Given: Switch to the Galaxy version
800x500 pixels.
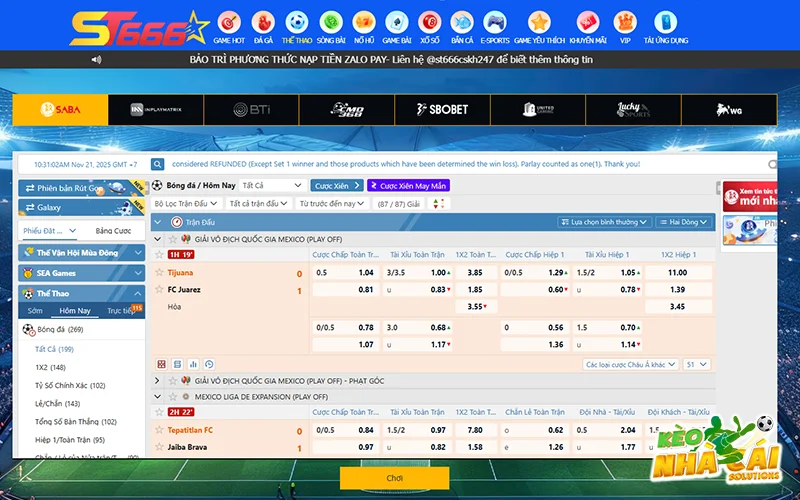Looking at the screenshot, I should coord(82,208).
